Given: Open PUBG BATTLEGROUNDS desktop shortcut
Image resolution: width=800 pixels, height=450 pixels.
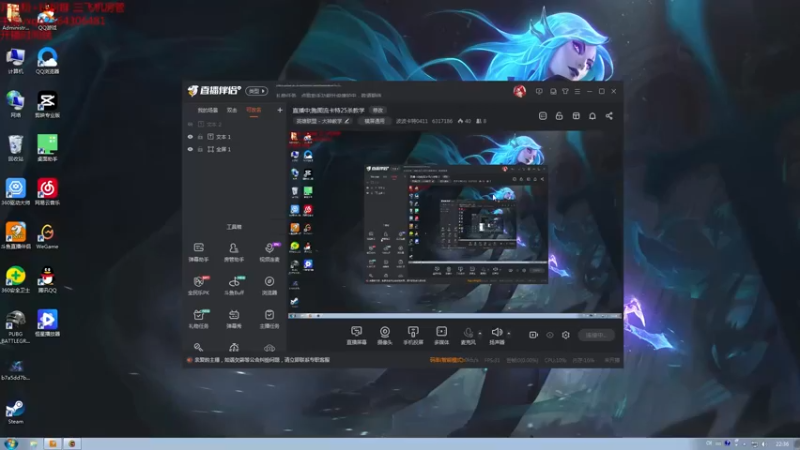Looking at the screenshot, I should point(15,327).
